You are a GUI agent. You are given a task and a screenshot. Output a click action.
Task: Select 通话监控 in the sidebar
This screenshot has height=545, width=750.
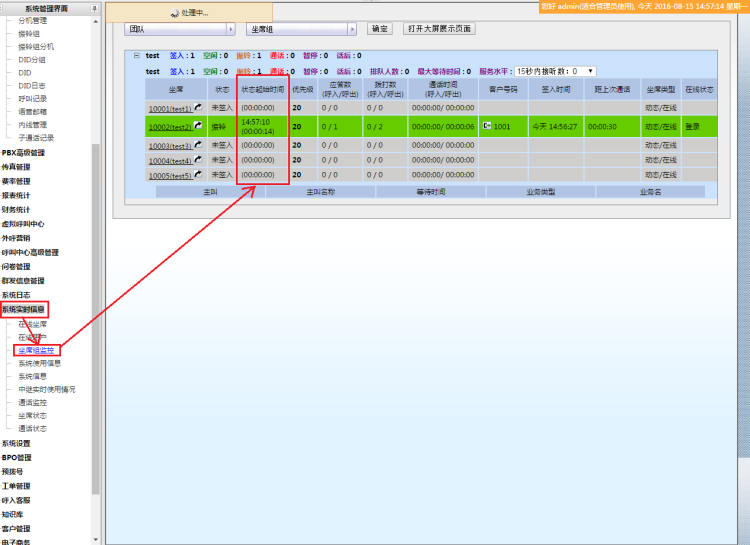32,402
